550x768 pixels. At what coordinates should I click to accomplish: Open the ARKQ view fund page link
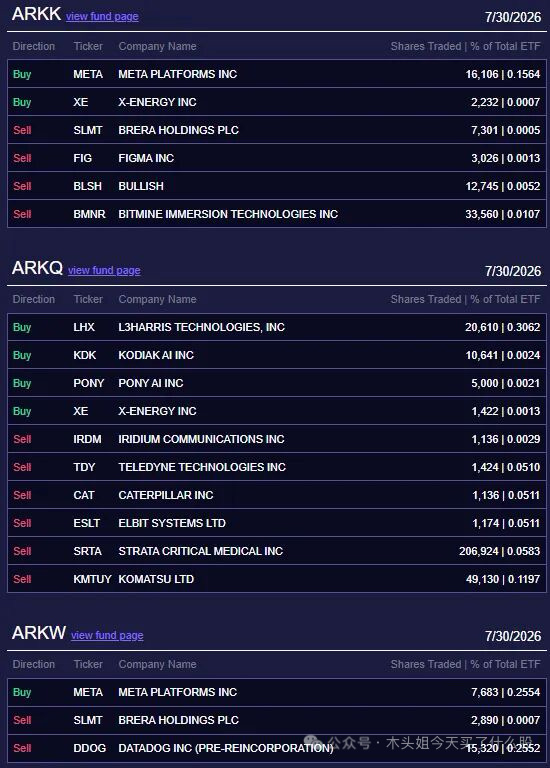click(x=104, y=270)
